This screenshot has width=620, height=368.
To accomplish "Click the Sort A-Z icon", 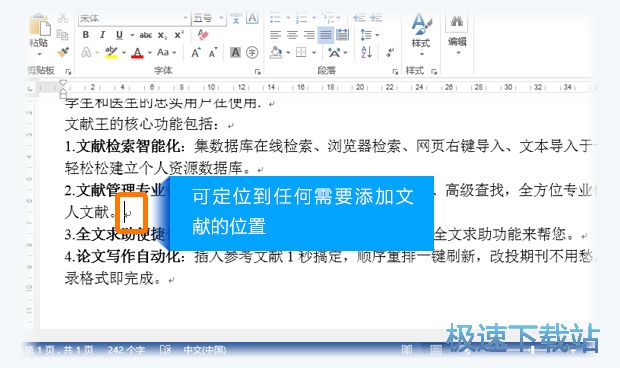I will (366, 52).
